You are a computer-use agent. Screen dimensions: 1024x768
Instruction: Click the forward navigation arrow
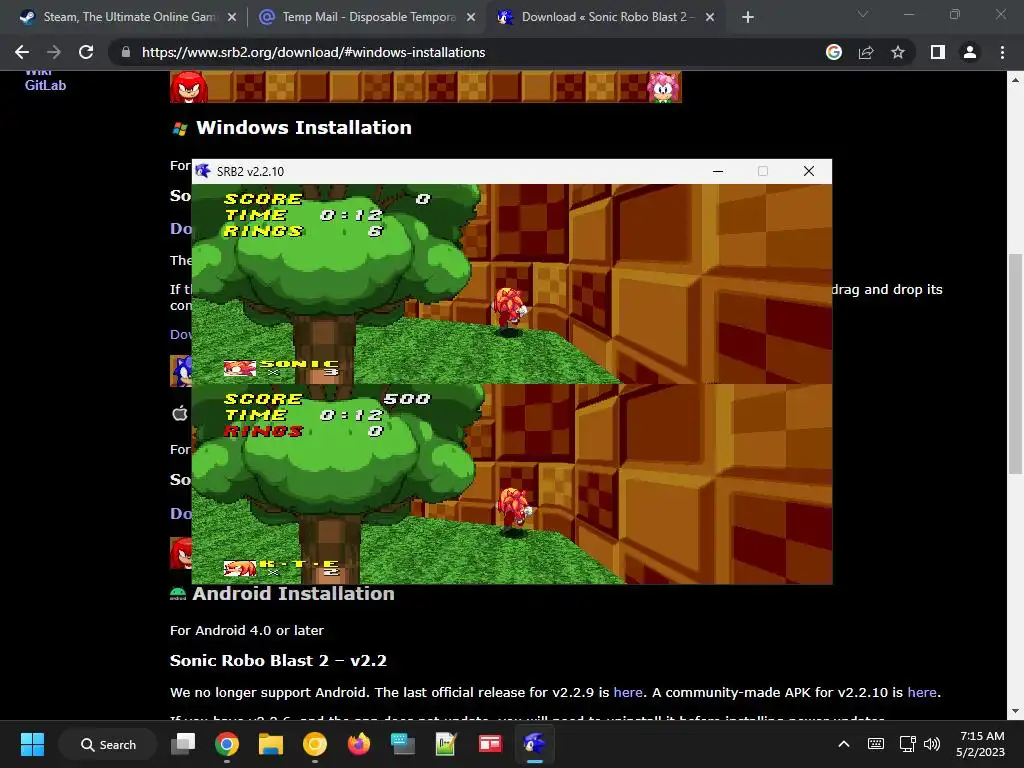point(54,52)
